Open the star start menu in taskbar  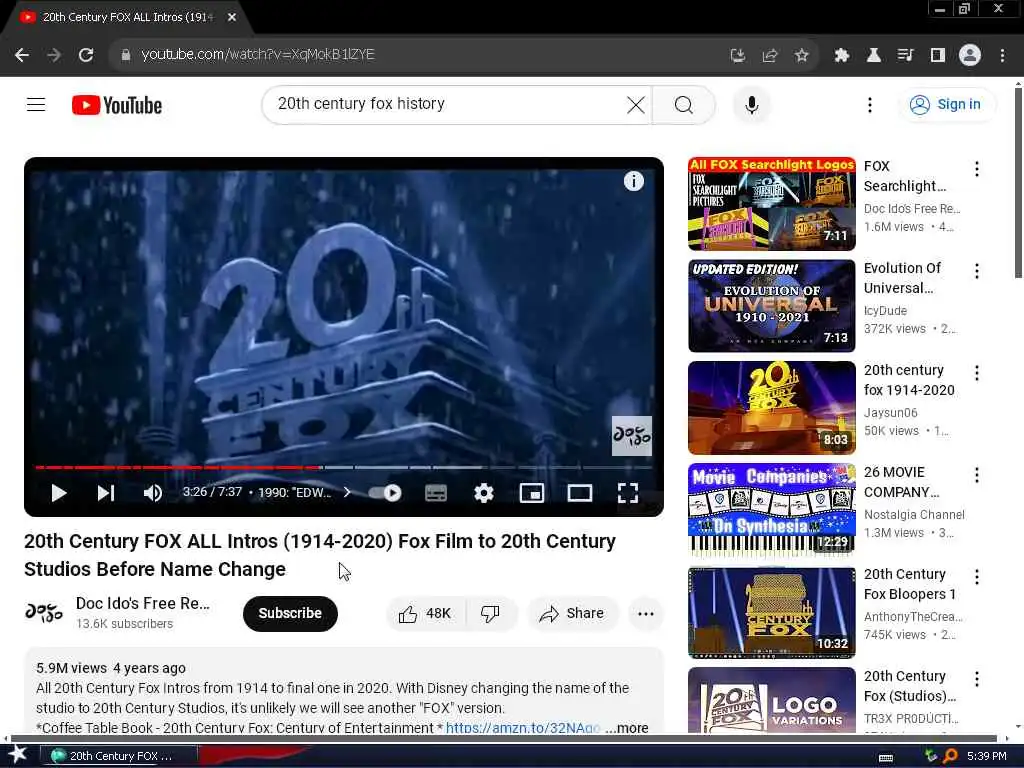point(17,755)
